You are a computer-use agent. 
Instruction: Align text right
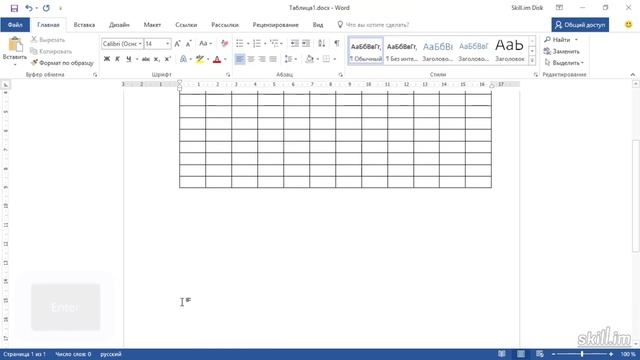click(262, 59)
